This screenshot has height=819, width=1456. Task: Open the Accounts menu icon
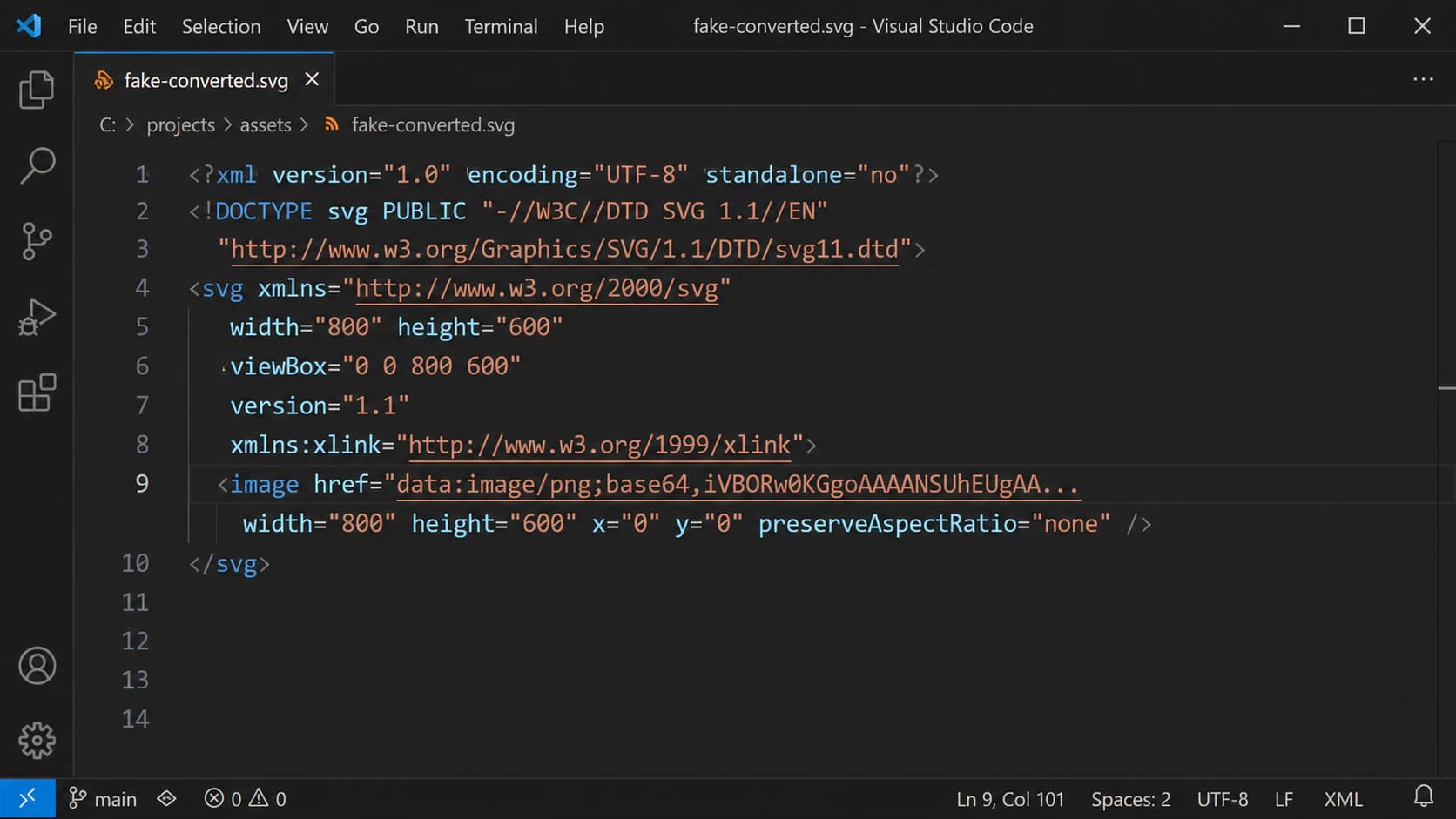[37, 666]
